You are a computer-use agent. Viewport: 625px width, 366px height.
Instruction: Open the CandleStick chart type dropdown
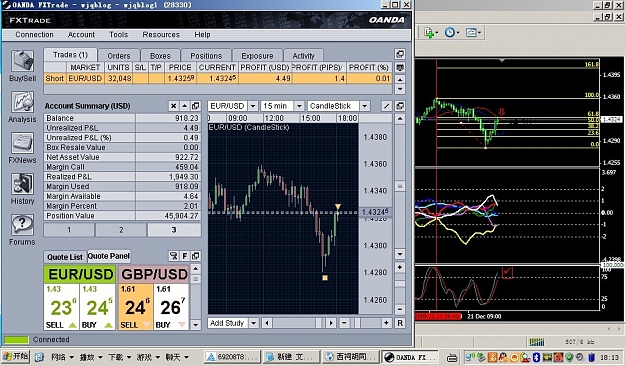click(x=365, y=106)
